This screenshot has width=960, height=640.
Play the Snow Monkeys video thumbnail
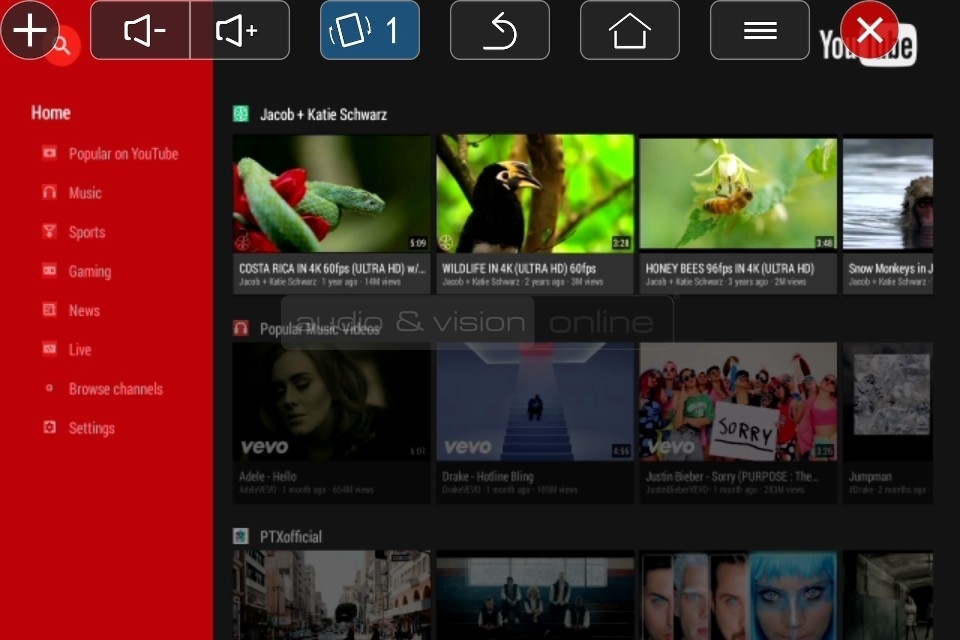888,194
